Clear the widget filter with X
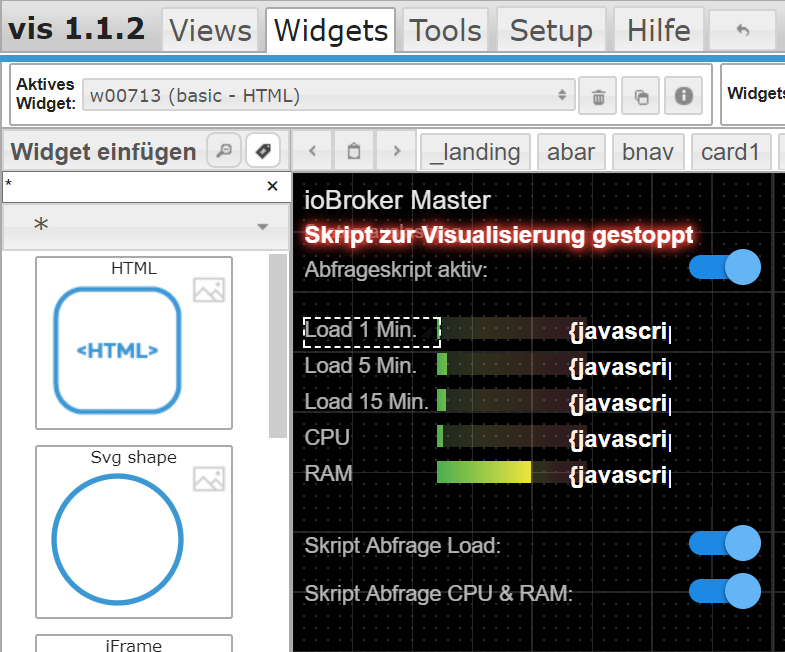Screen dimensions: 785x652 click(x=272, y=186)
